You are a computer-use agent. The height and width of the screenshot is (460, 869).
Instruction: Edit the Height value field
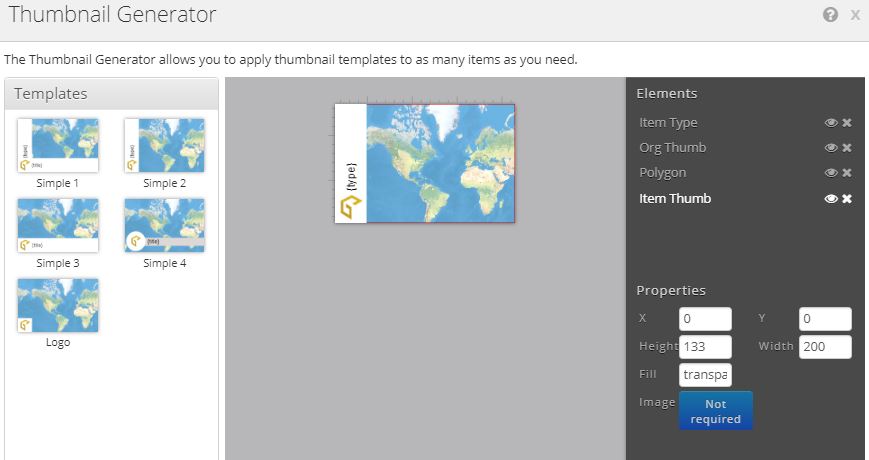[x=704, y=347]
